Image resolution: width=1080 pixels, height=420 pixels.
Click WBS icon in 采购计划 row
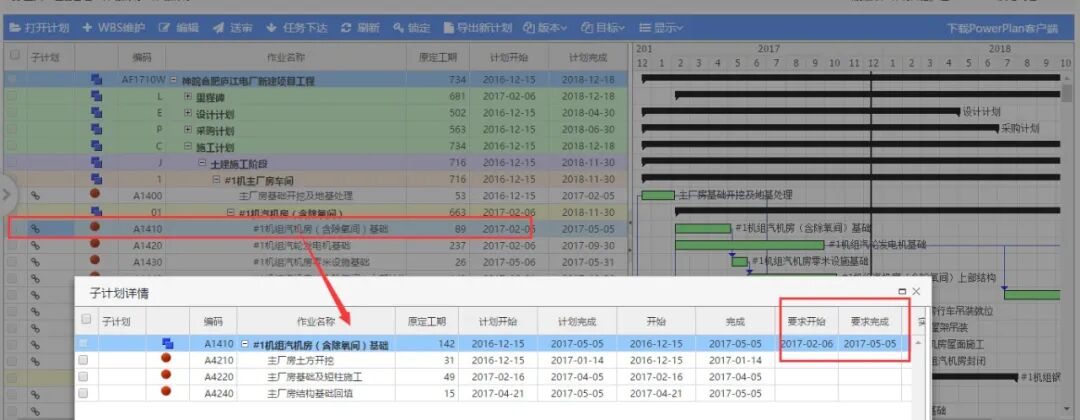[96, 129]
